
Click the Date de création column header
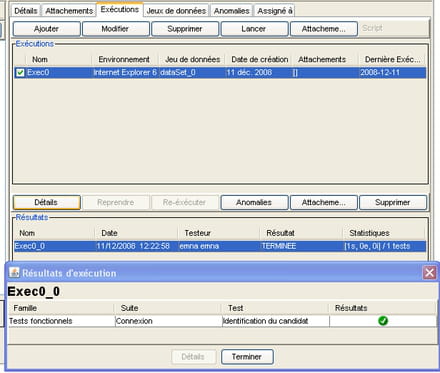point(260,59)
